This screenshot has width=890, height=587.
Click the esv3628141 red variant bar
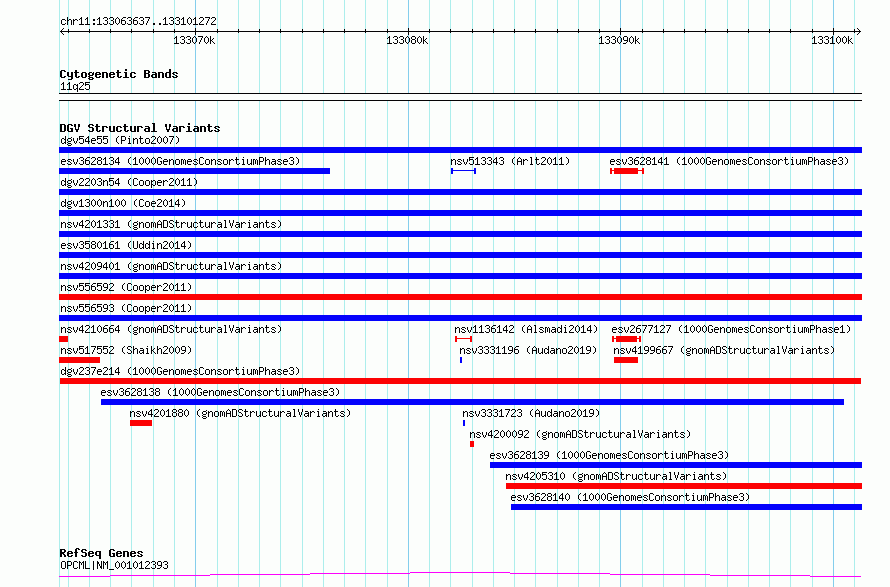627,171
